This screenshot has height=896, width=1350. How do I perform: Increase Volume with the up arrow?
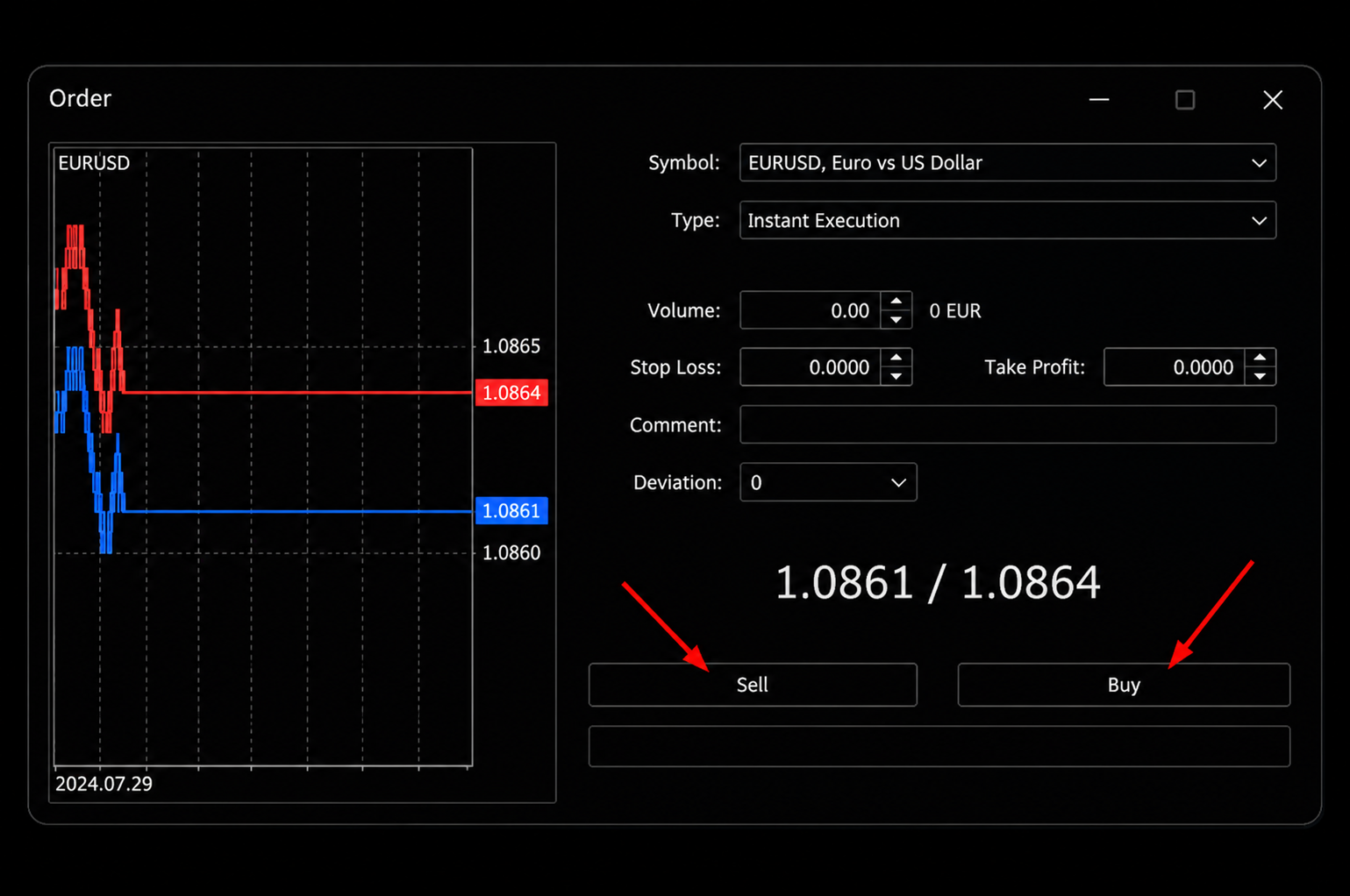(896, 301)
